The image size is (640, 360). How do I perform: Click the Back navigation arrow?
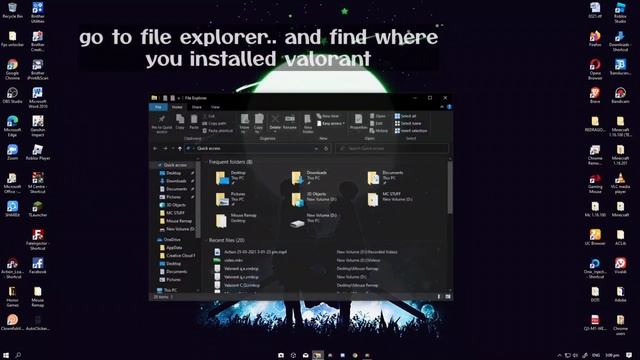tap(156, 149)
